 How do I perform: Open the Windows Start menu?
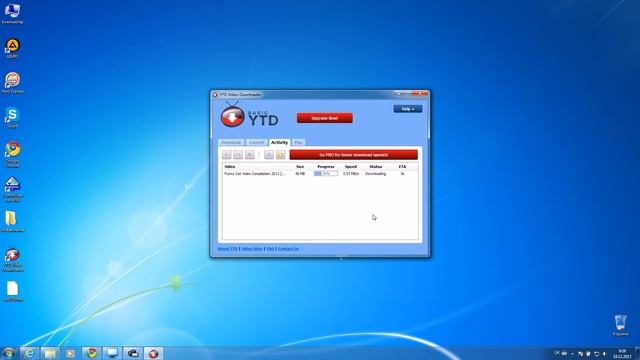coord(9,353)
